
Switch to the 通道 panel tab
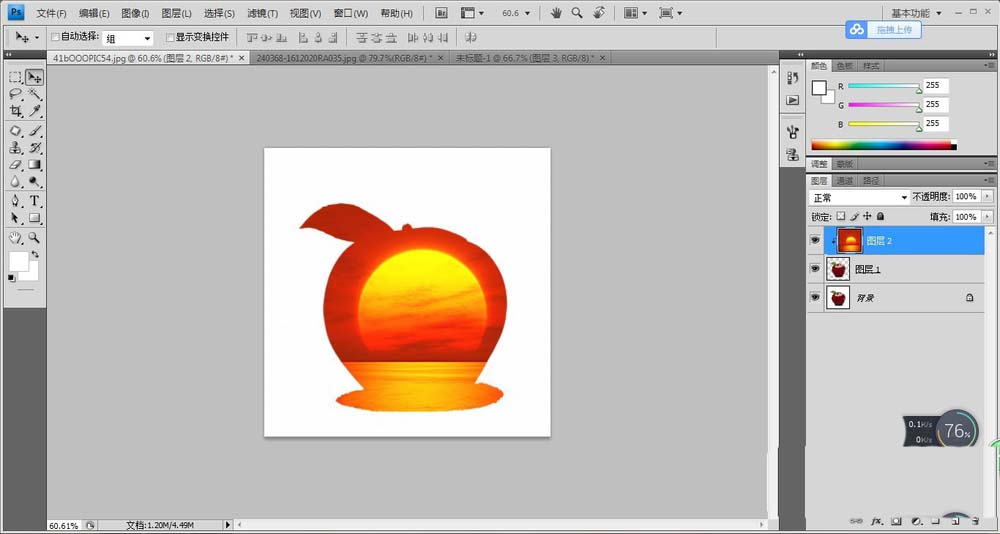click(x=845, y=181)
